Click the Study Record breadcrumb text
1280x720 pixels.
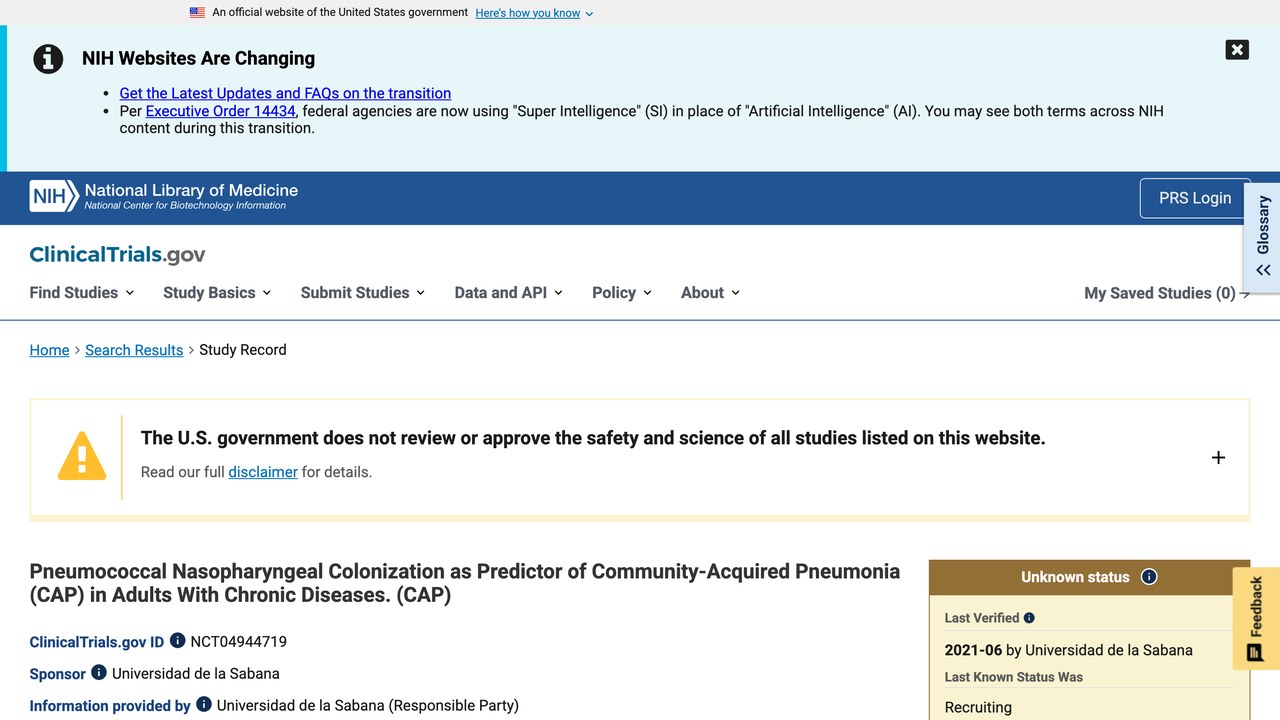(x=243, y=350)
